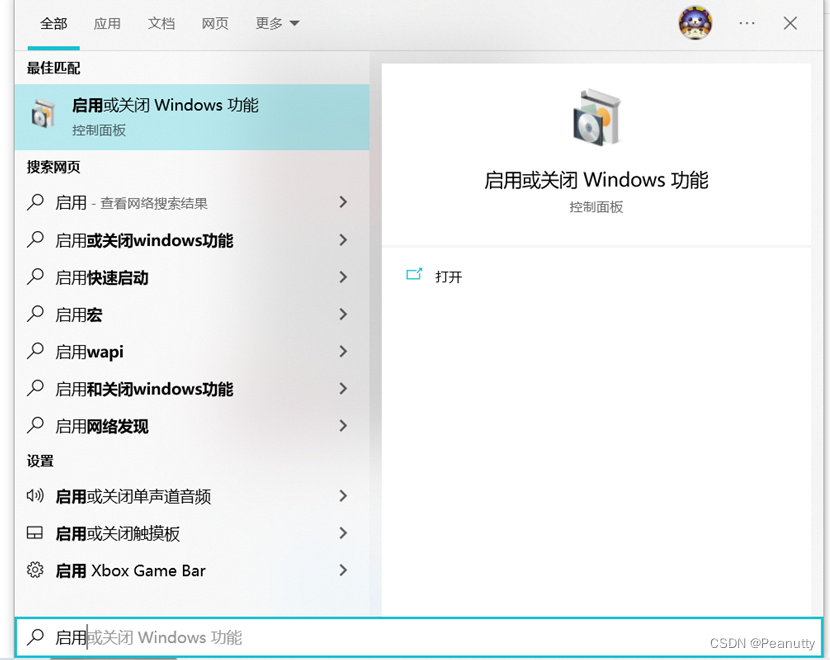
Task: Click the magnifier icon in the search box
Action: [x=35, y=637]
